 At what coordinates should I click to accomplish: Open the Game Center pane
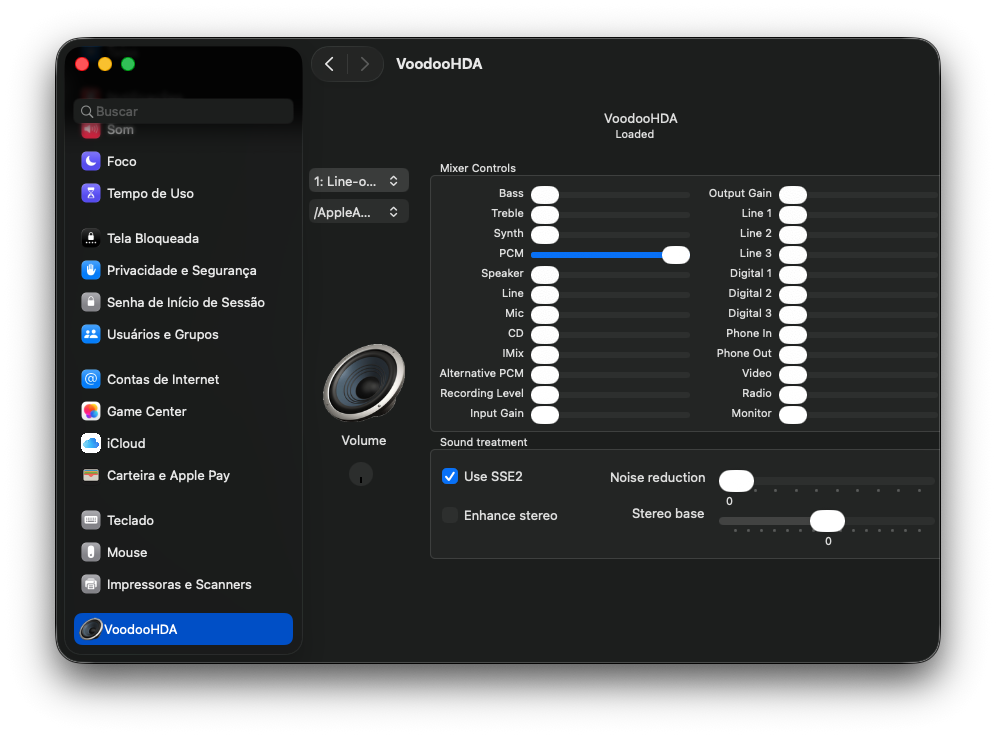pos(184,411)
